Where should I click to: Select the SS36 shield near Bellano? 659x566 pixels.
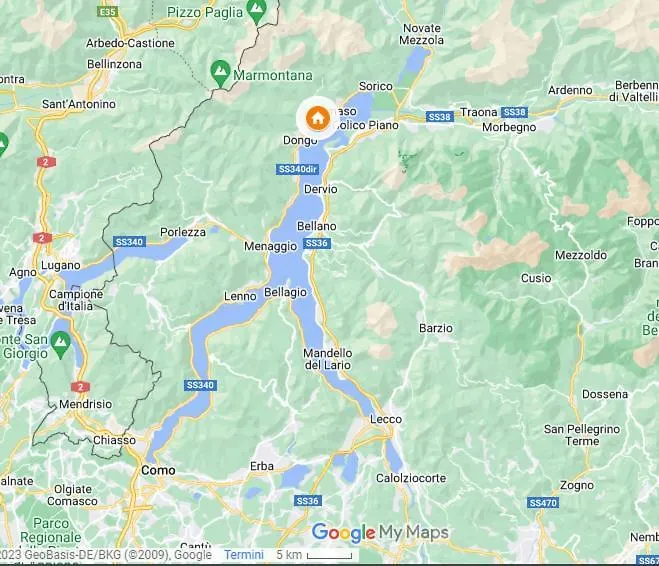pyautogui.click(x=316, y=243)
